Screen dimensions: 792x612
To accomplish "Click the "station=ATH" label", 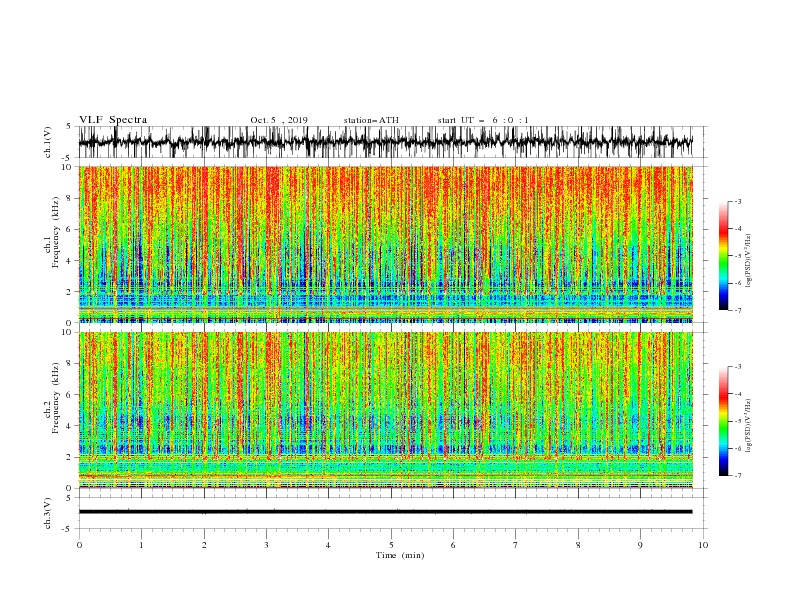I will tap(371, 120).
